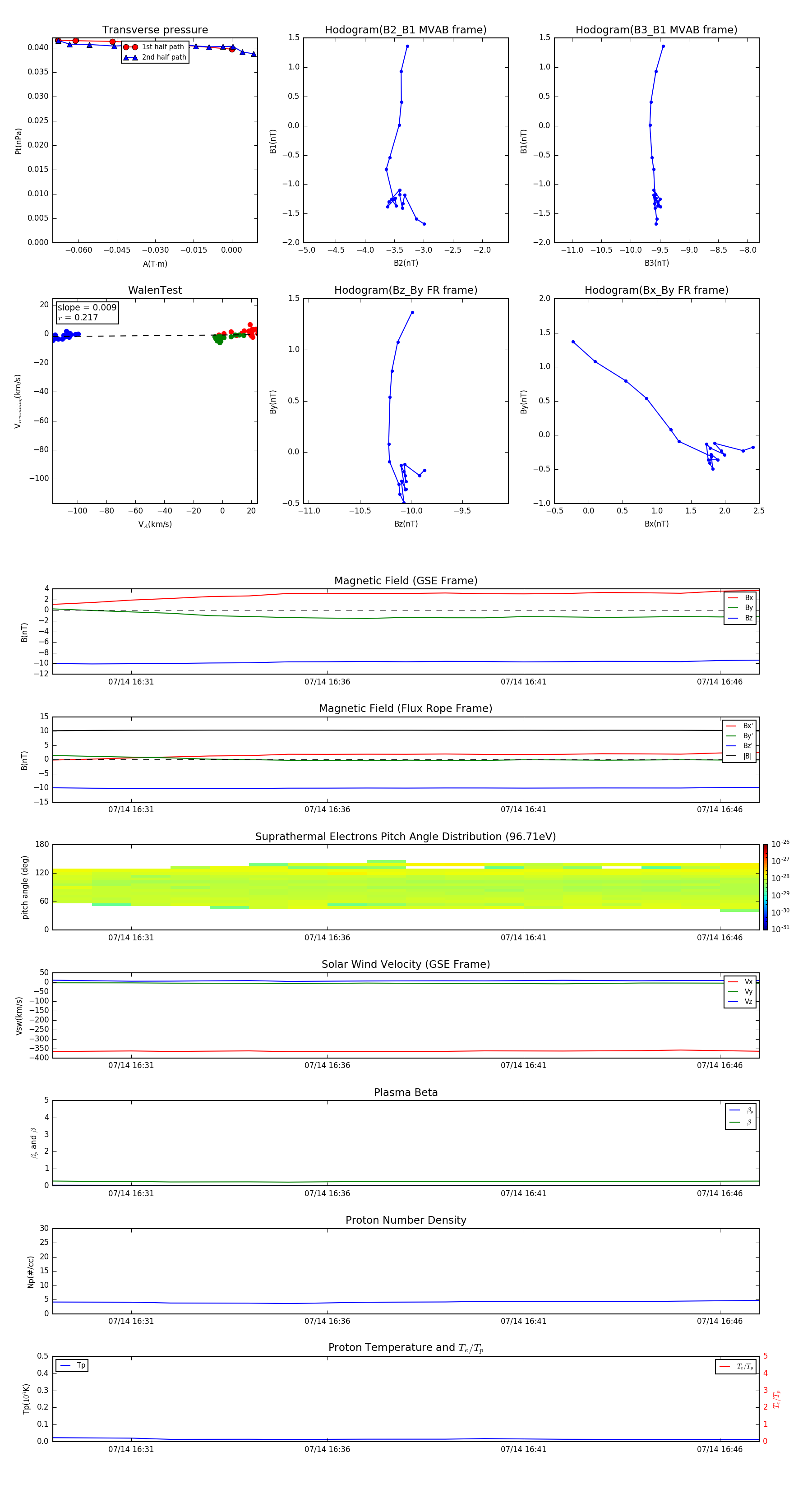812x1489 pixels.
Task: Select 'Bz' in the GSE magnetic field legend
Action: (740, 618)
